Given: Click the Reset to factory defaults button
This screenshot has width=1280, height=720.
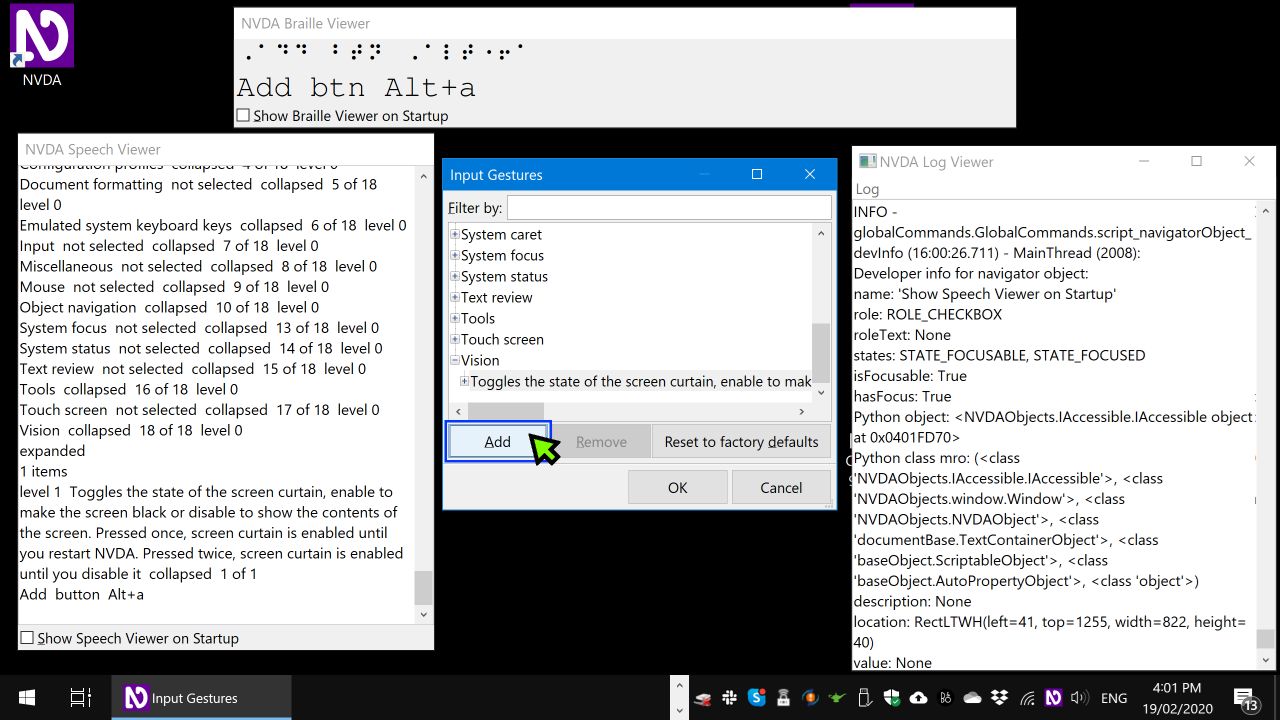Looking at the screenshot, I should click(x=741, y=442).
